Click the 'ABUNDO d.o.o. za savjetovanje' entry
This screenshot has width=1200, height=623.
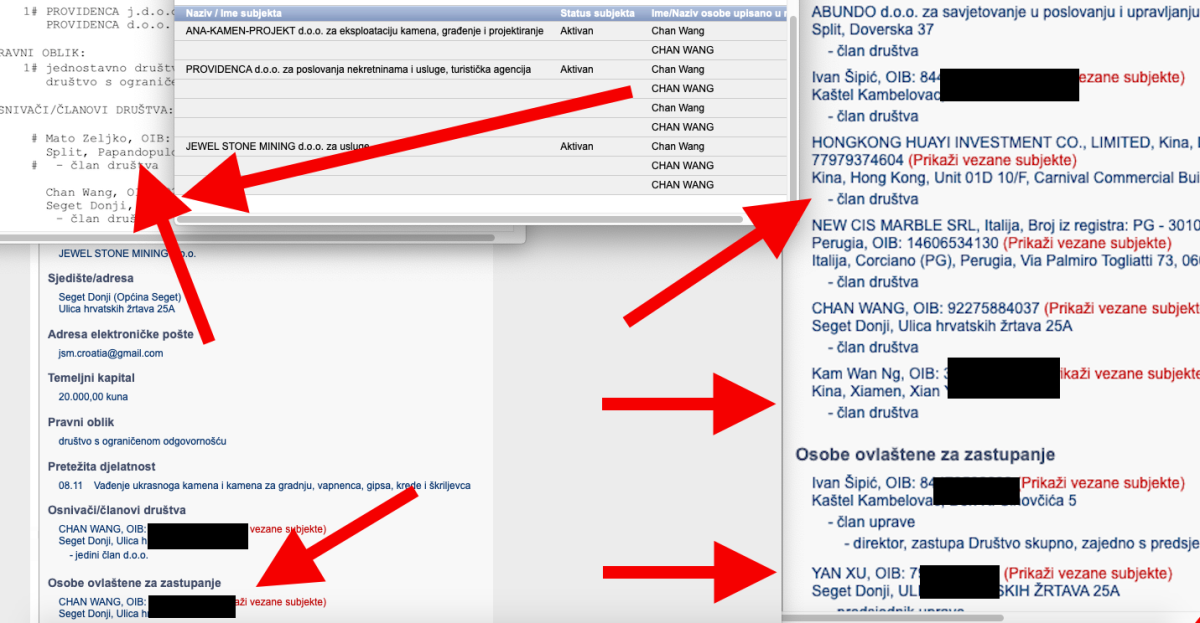1005,11
